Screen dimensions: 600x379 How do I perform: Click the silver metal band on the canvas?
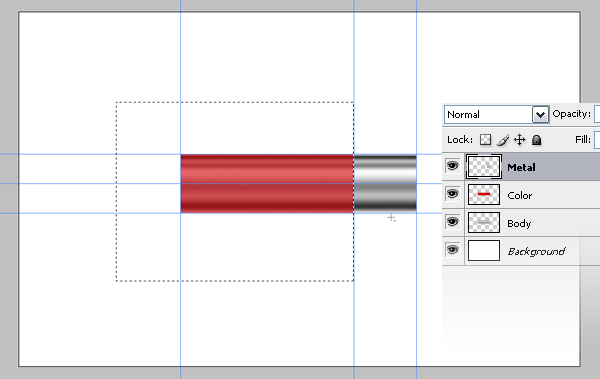pos(385,184)
